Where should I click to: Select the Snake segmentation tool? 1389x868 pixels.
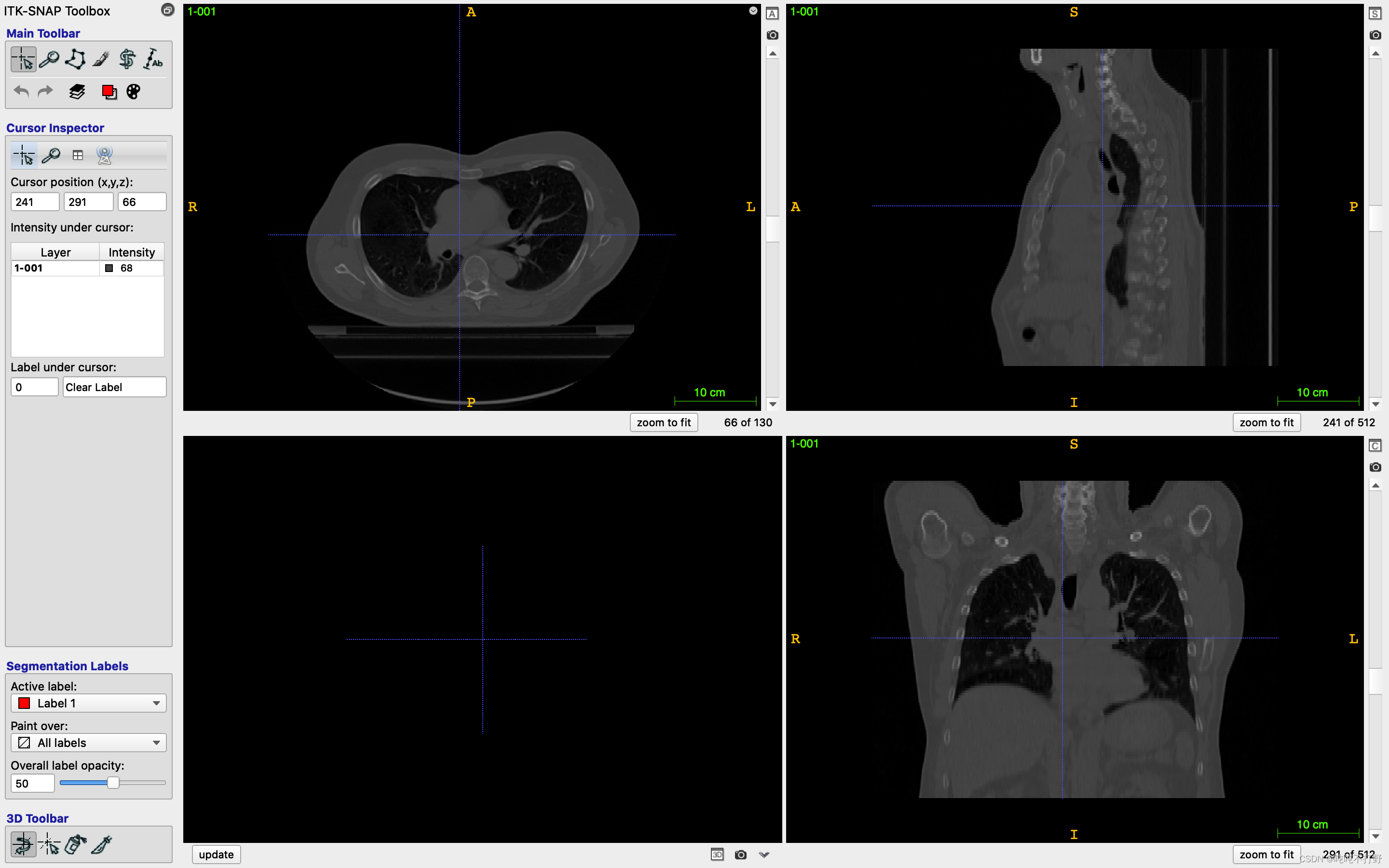pyautogui.click(x=127, y=59)
